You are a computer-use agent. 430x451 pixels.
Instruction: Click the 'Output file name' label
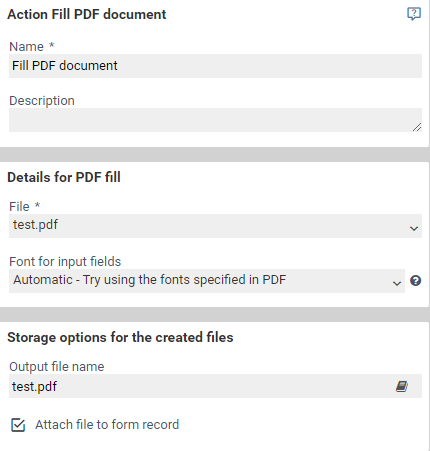(x=57, y=367)
